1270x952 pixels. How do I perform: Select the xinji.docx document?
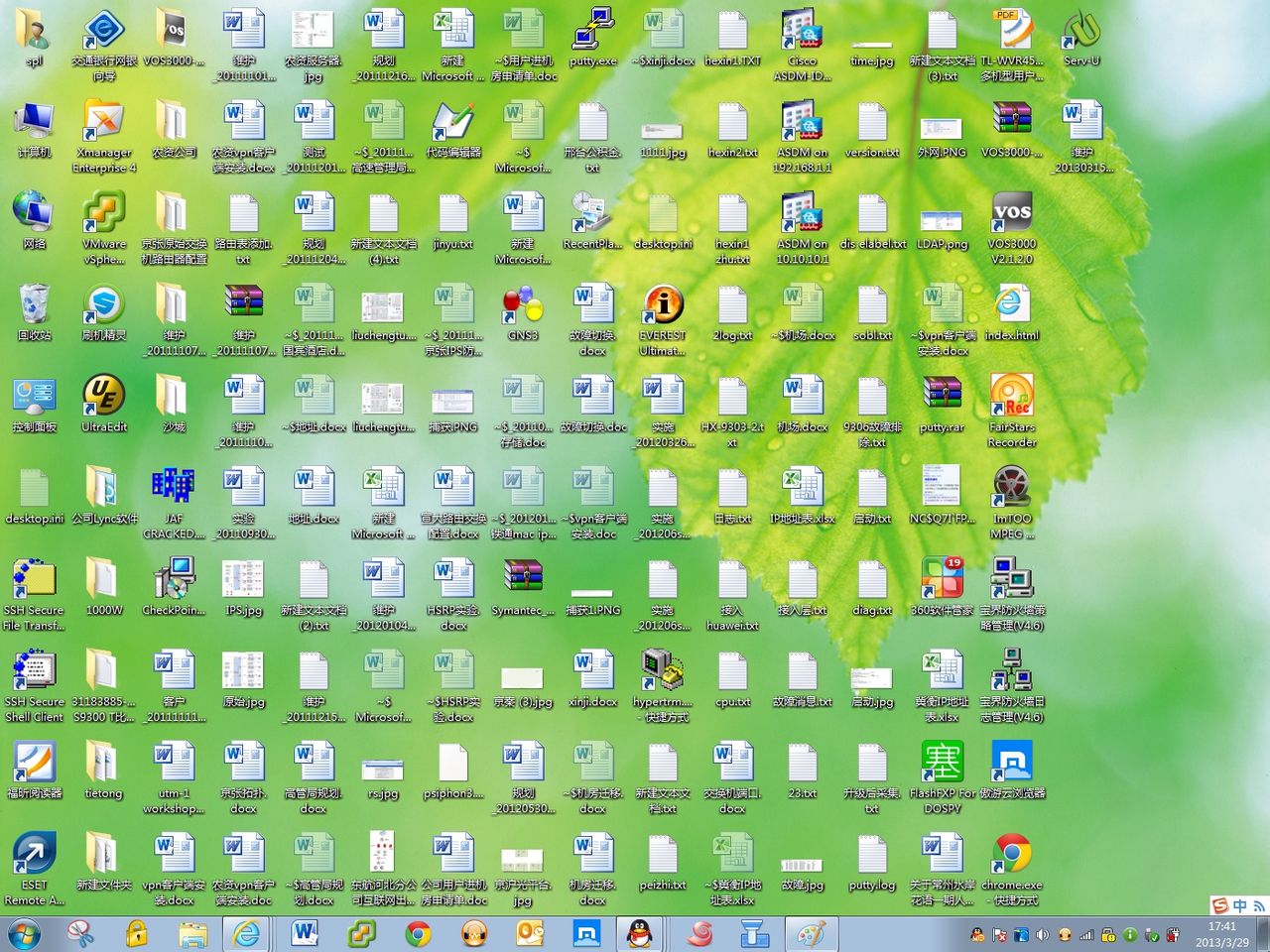[x=593, y=679]
